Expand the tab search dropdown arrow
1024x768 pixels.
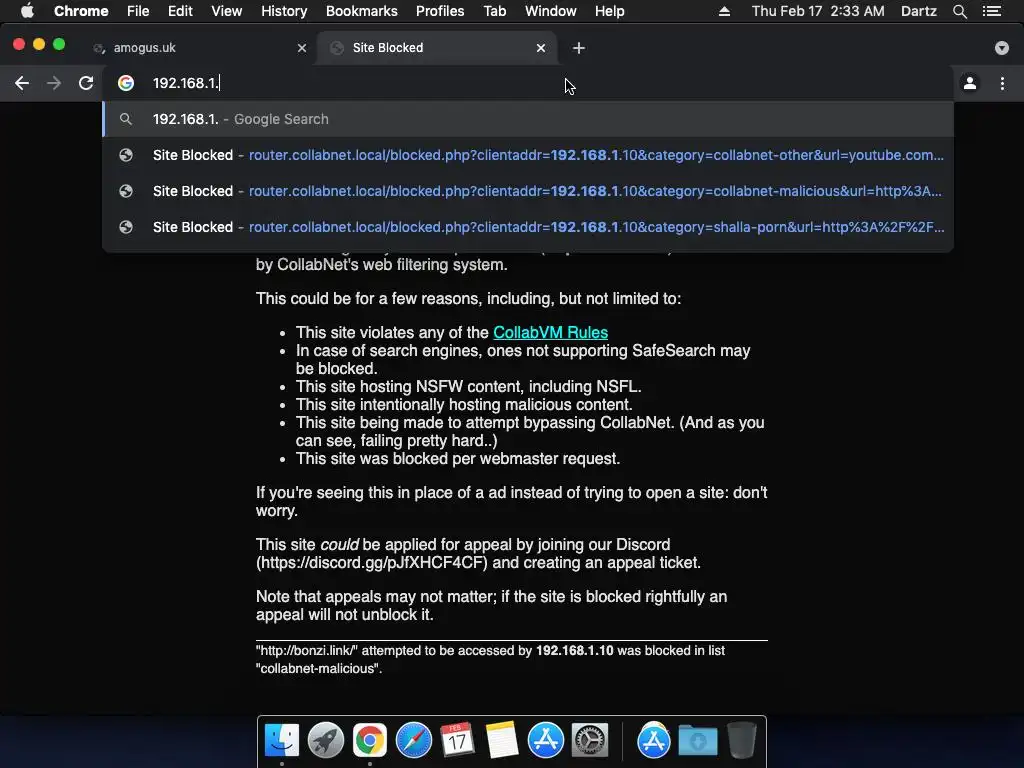point(1002,48)
